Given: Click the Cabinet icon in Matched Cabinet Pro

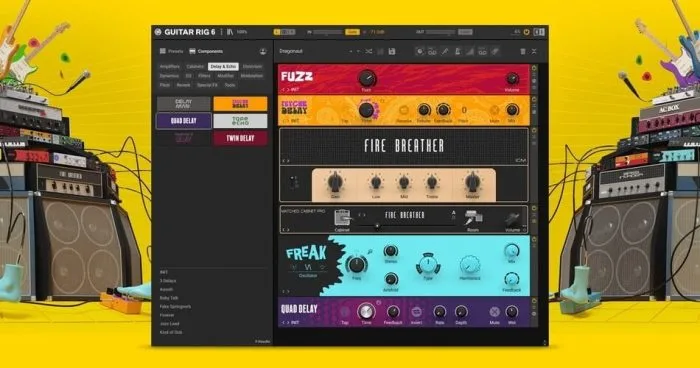Looking at the screenshot, I should coord(342,217).
